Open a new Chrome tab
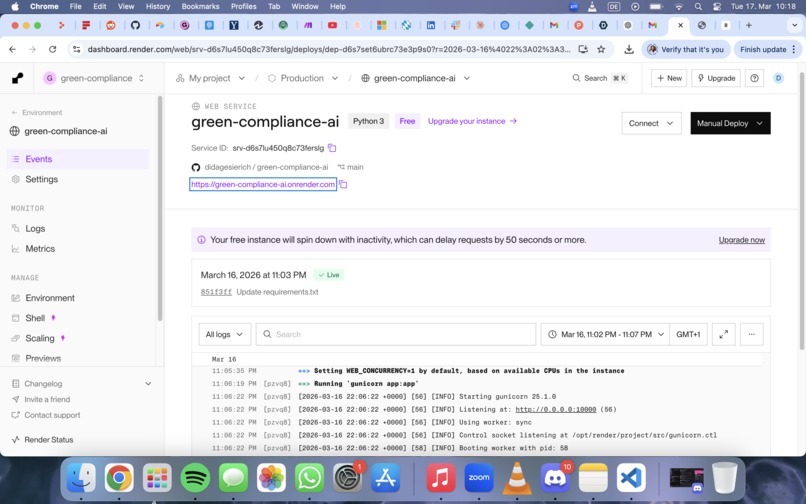806x504 pixels. (748, 25)
